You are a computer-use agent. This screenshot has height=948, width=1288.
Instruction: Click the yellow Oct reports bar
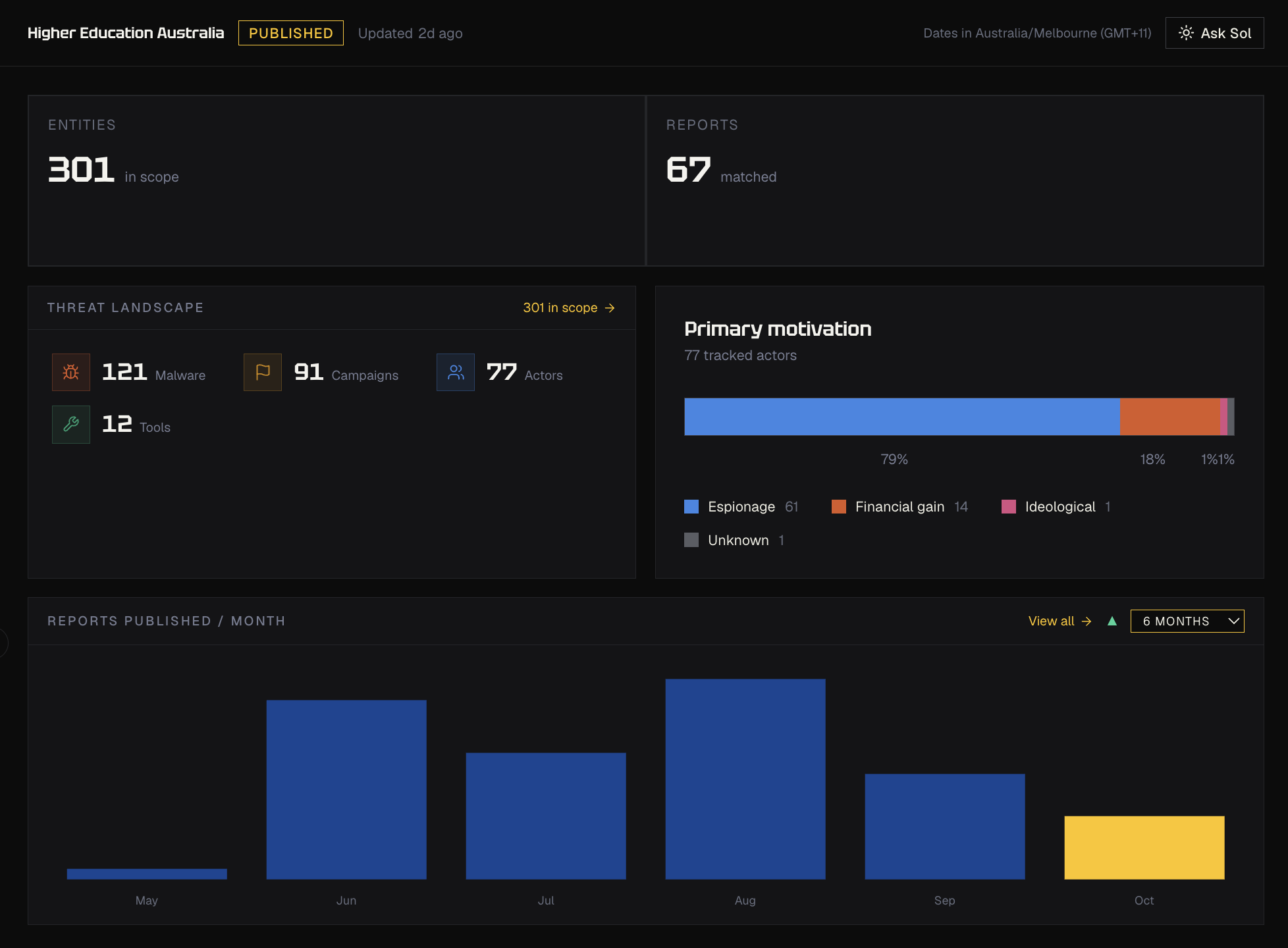coord(1144,847)
